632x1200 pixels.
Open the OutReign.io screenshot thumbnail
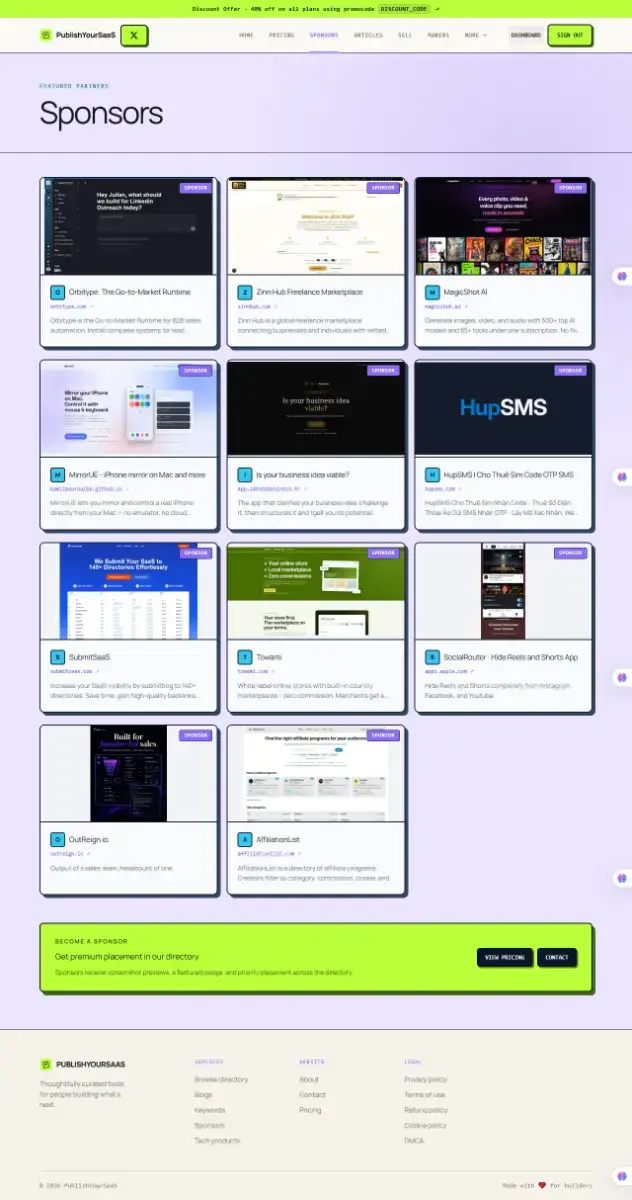click(x=128, y=774)
